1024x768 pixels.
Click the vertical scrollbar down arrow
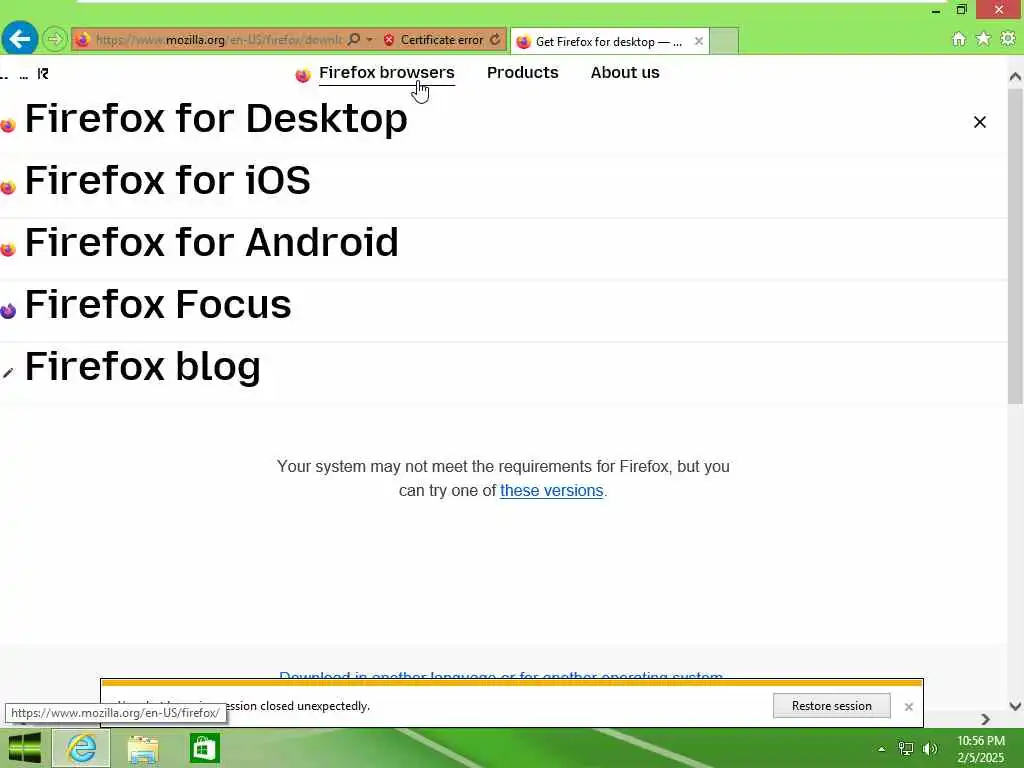(1015, 706)
